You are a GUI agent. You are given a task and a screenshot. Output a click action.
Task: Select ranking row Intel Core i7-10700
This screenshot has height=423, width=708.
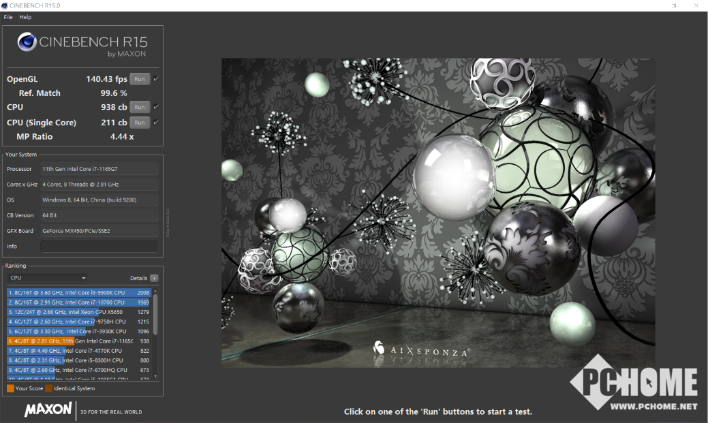point(79,302)
